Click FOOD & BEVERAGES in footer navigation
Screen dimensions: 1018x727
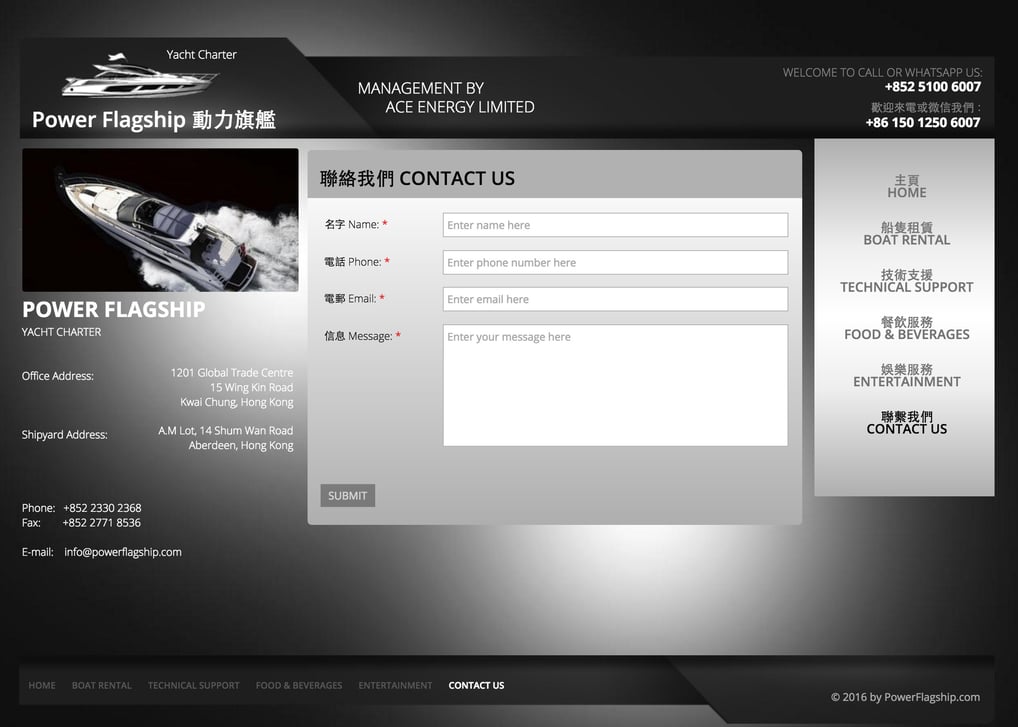299,685
